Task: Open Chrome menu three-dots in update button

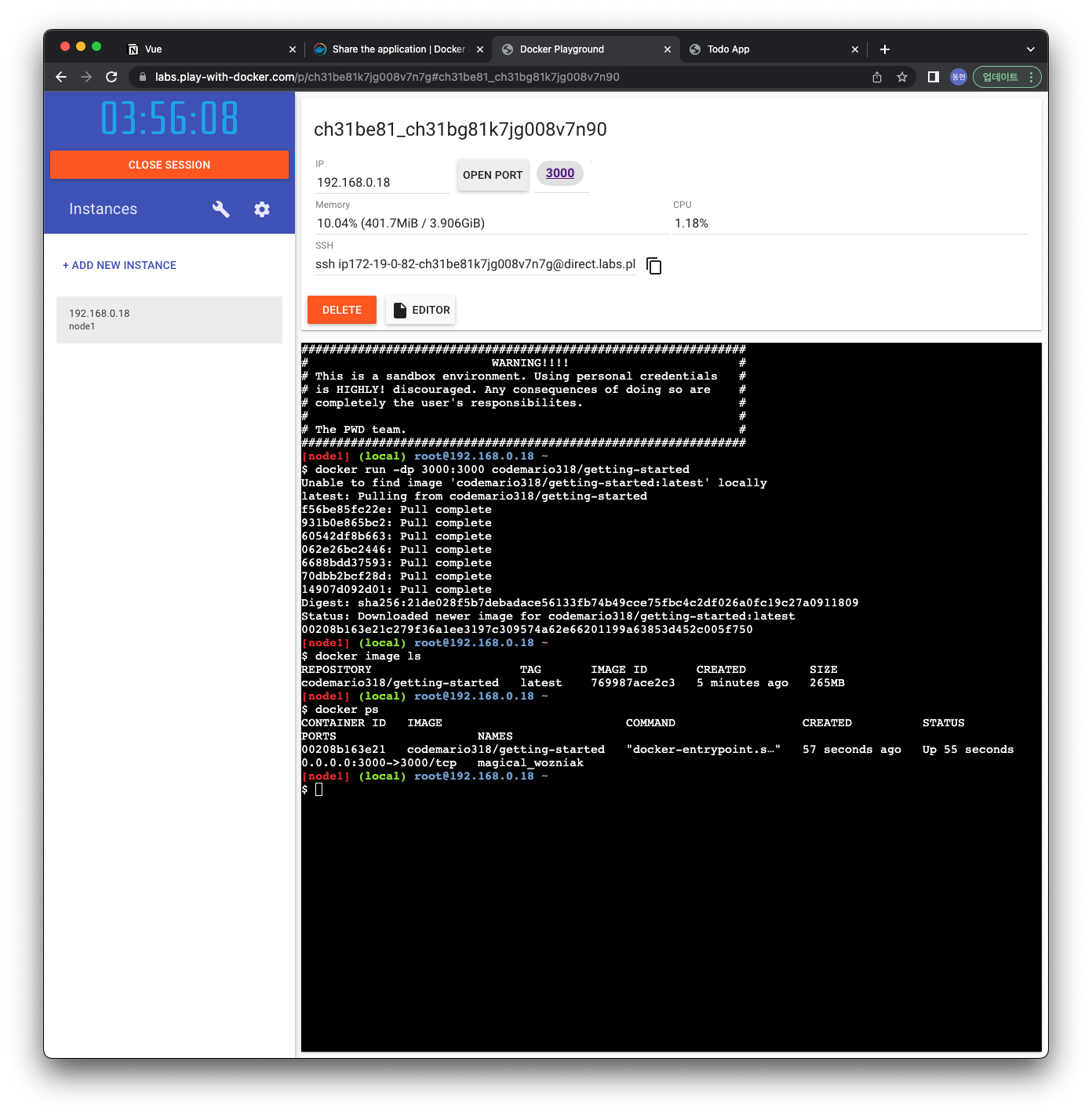Action: point(1032,77)
